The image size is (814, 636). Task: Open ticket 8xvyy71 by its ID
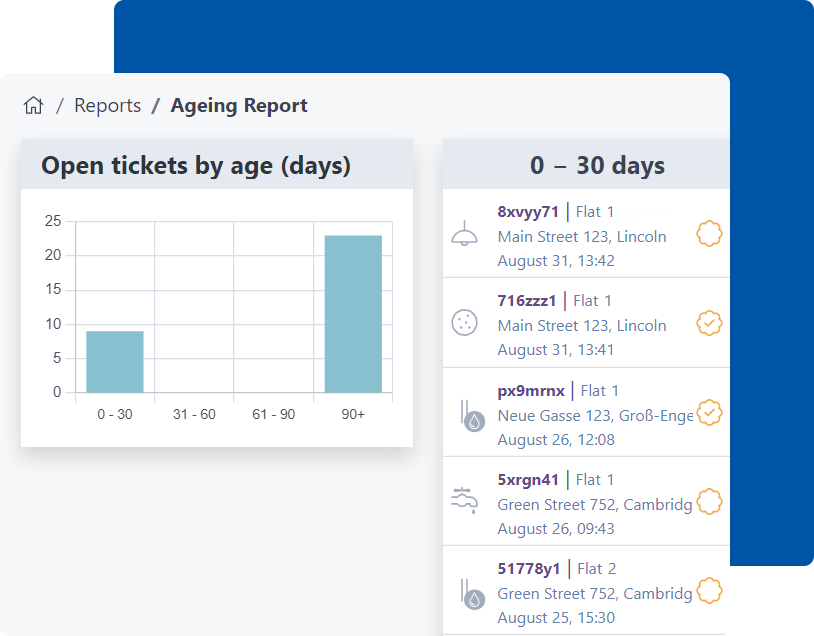(x=528, y=212)
